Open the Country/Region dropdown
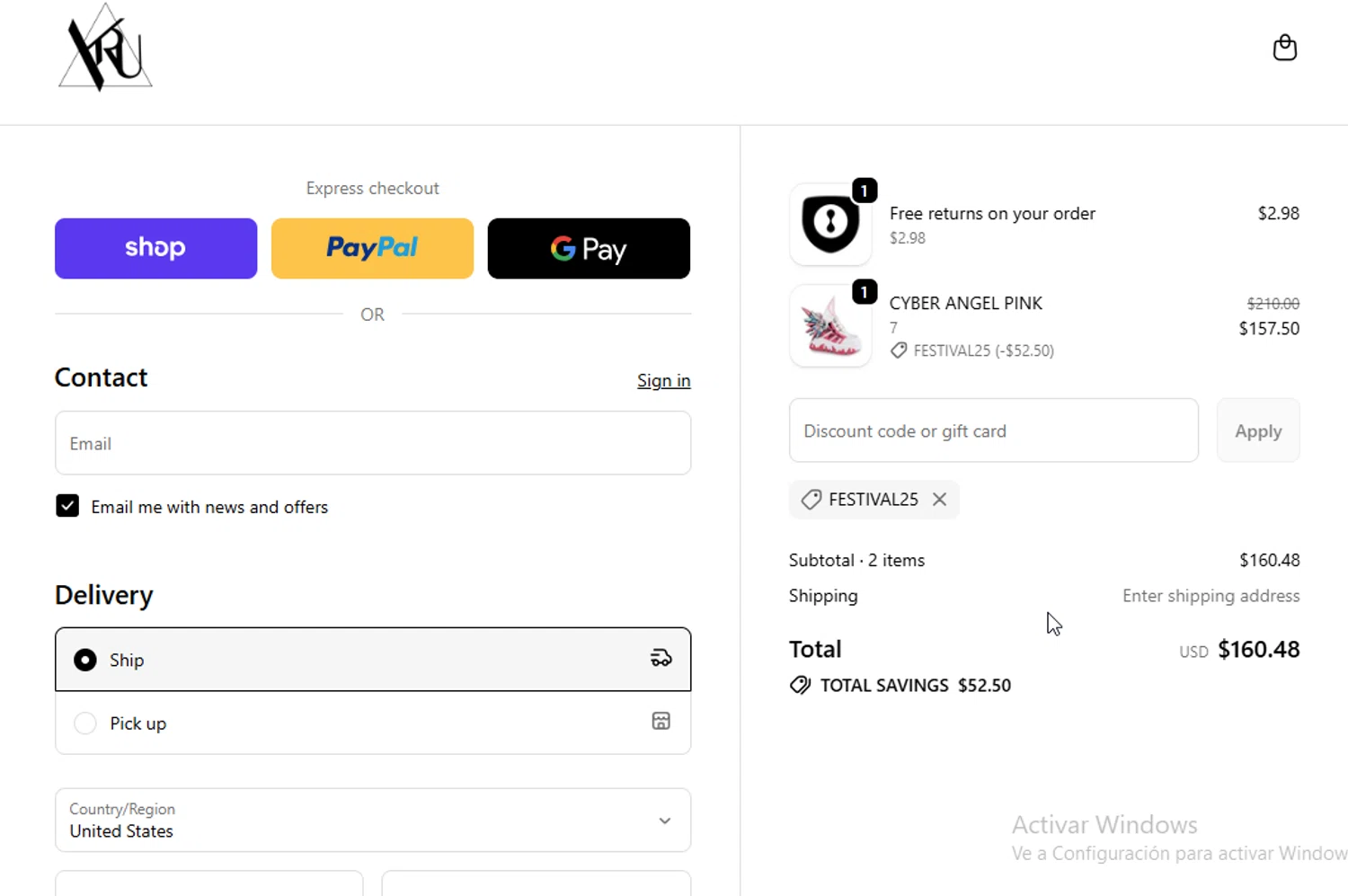The height and width of the screenshot is (896, 1348). [373, 821]
